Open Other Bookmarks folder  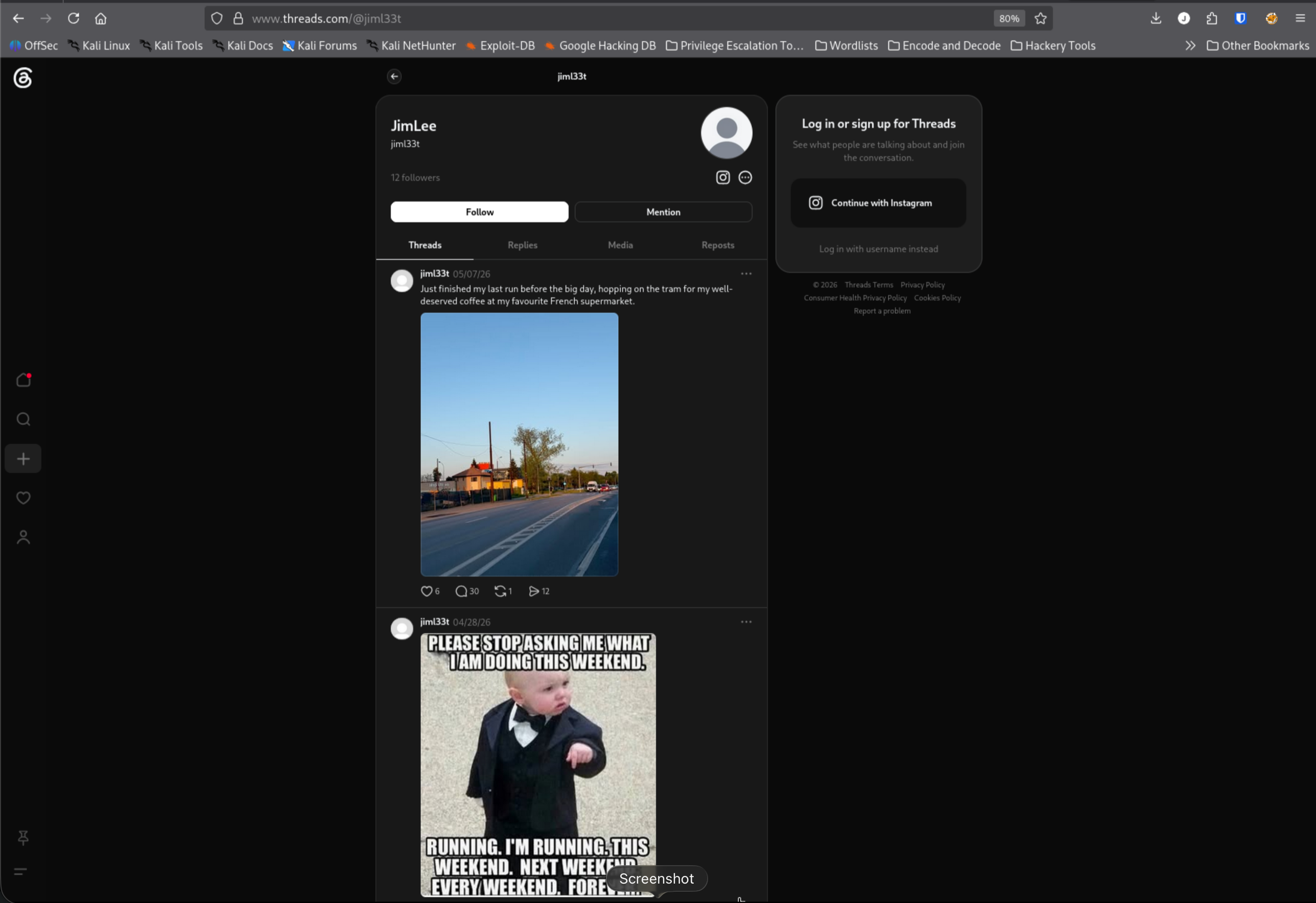pos(1258,46)
